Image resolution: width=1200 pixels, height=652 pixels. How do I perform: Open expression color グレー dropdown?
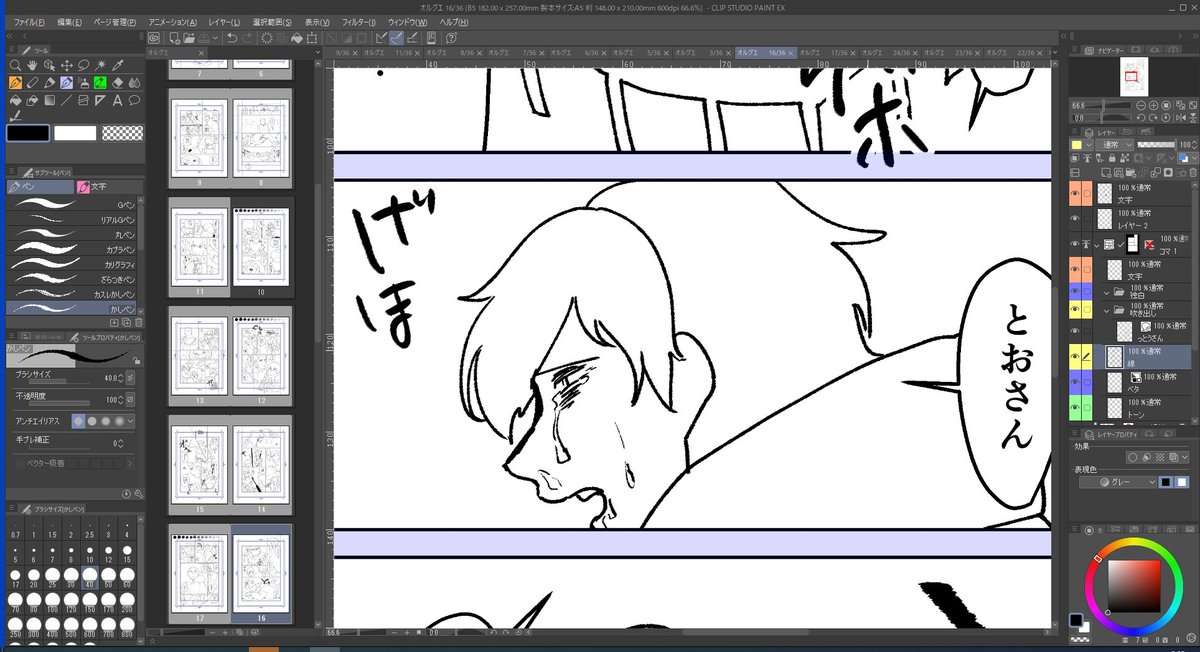click(1118, 482)
